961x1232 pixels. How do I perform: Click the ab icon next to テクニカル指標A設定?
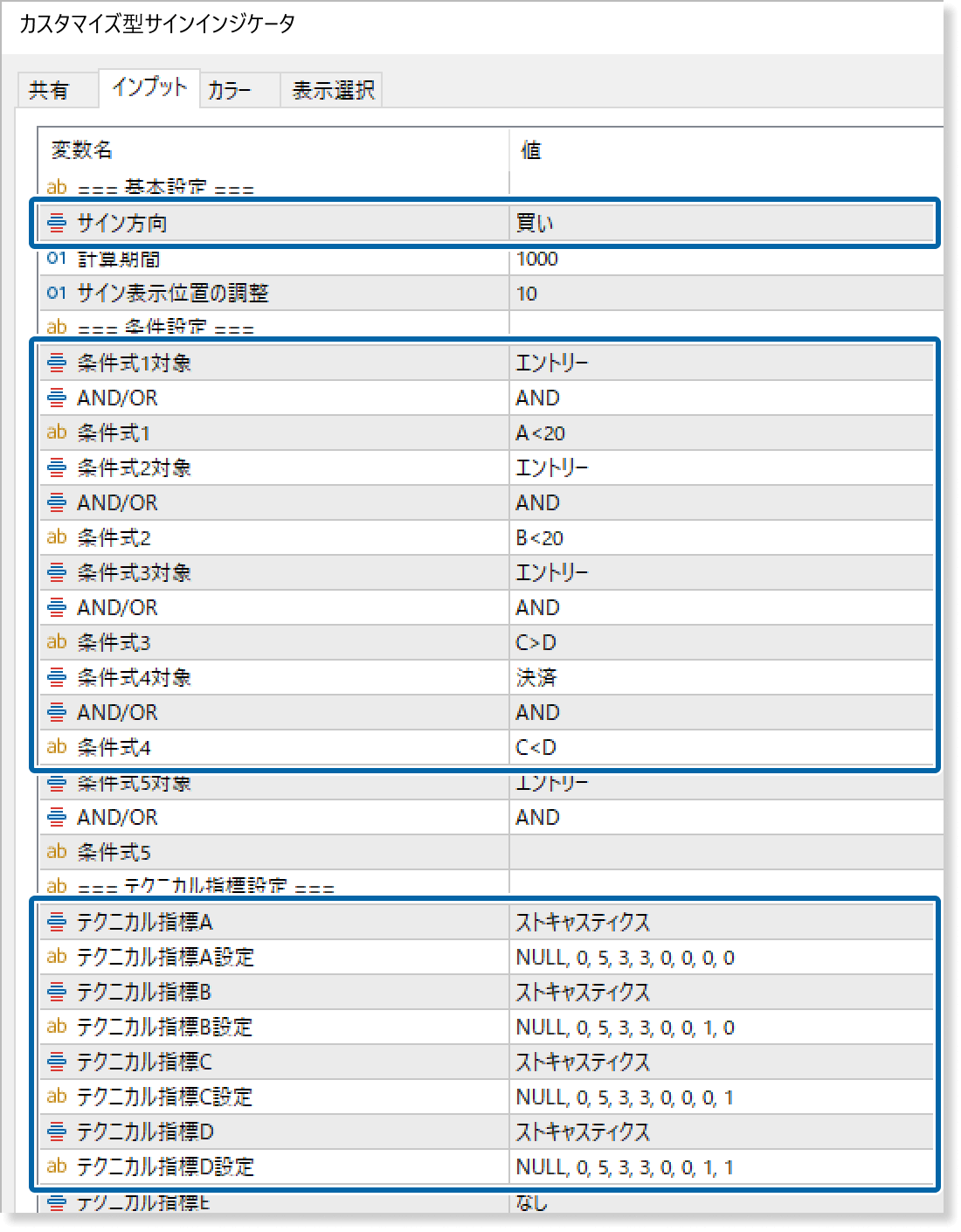point(56,957)
